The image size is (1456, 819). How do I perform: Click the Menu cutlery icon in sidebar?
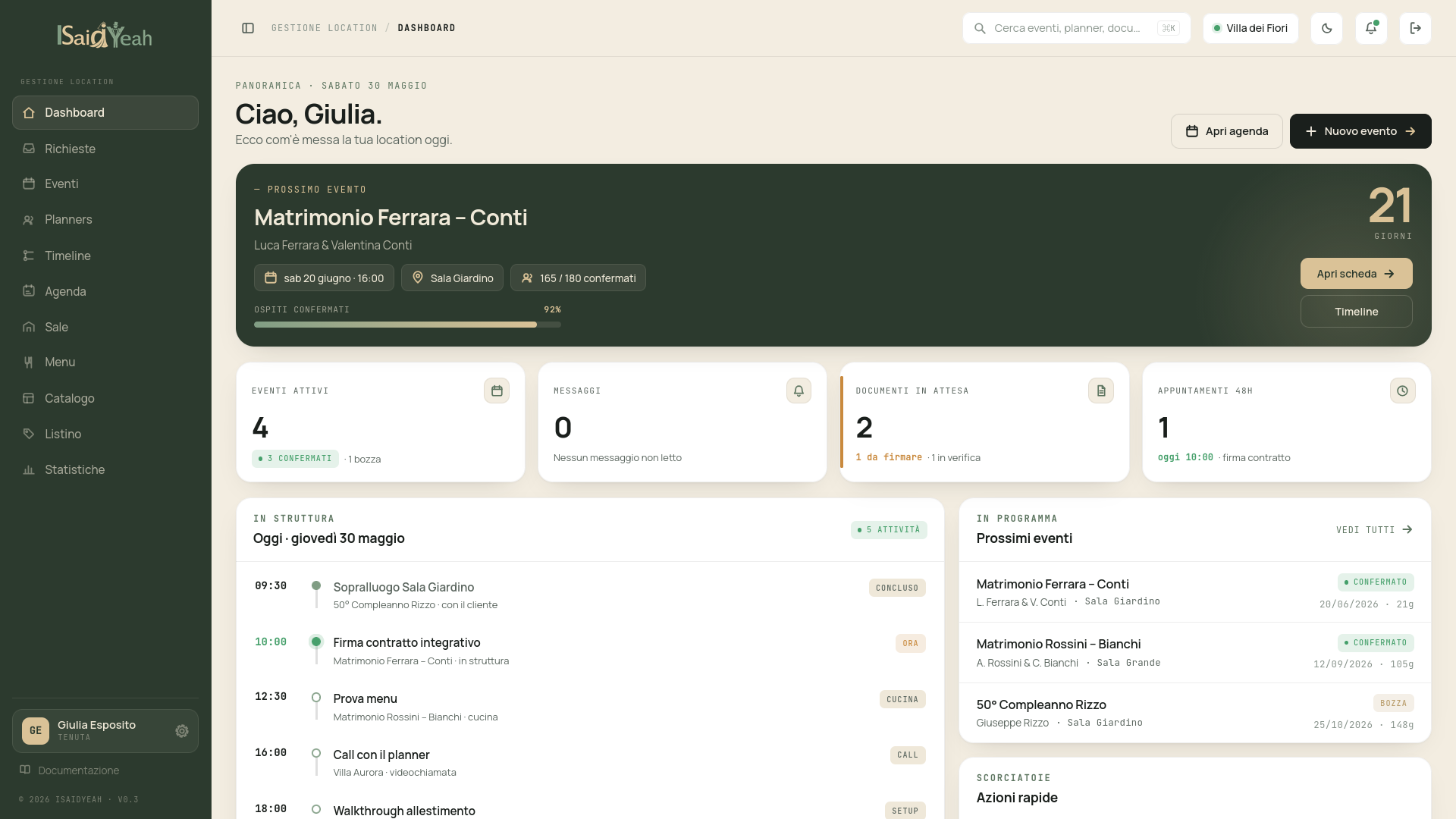[29, 362]
